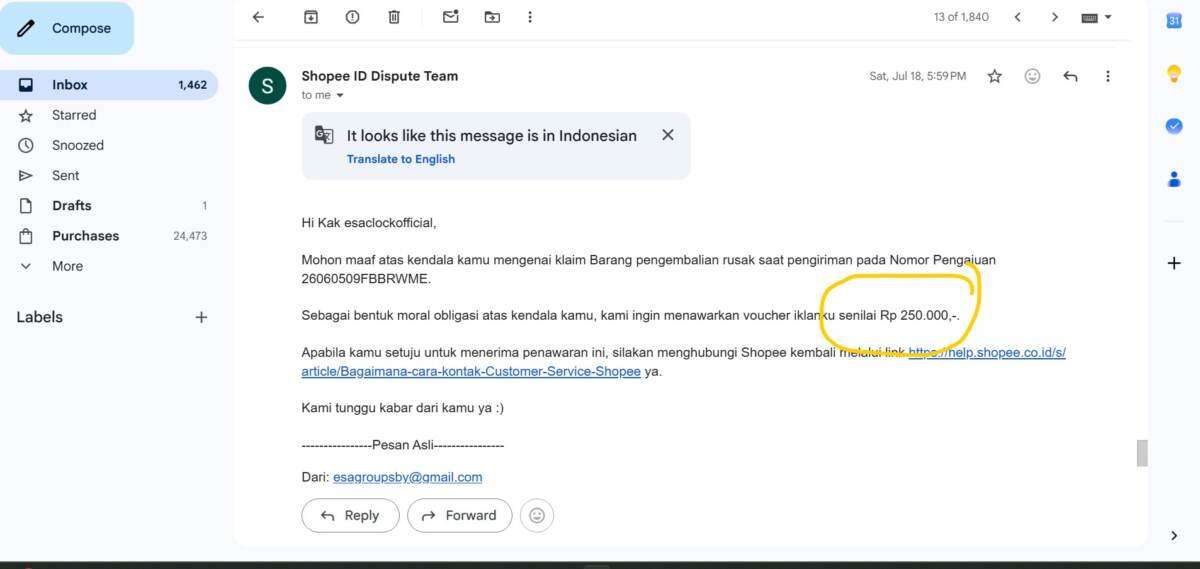Viewport: 1200px width, 569px height.
Task: Open the input tools keyboard dropdown
Action: (1097, 17)
